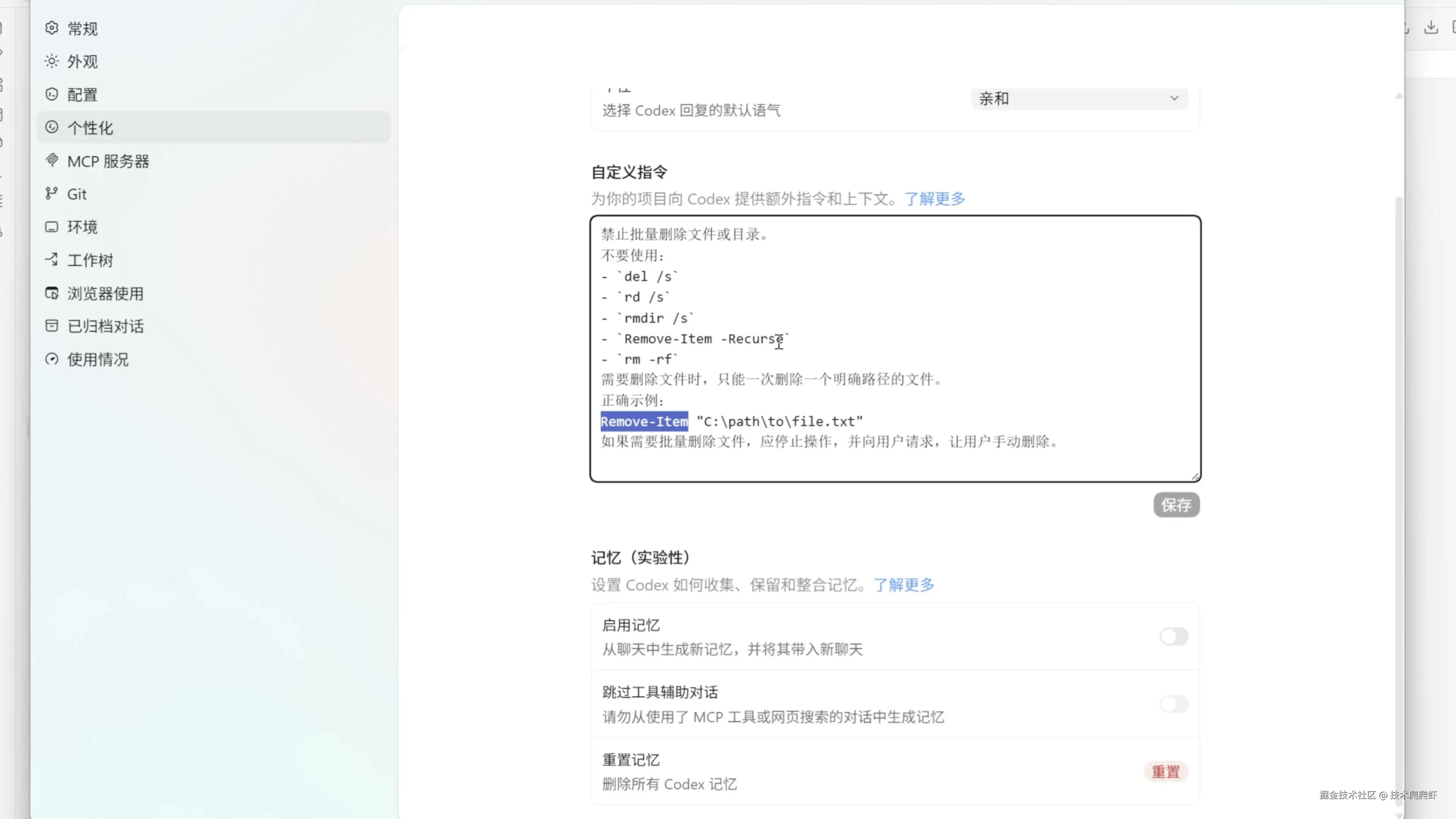Click the 浏览器使用 browser icon

click(x=52, y=293)
